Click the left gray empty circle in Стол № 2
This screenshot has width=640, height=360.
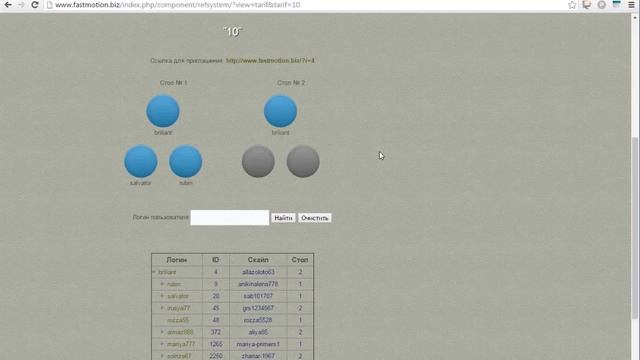click(258, 161)
